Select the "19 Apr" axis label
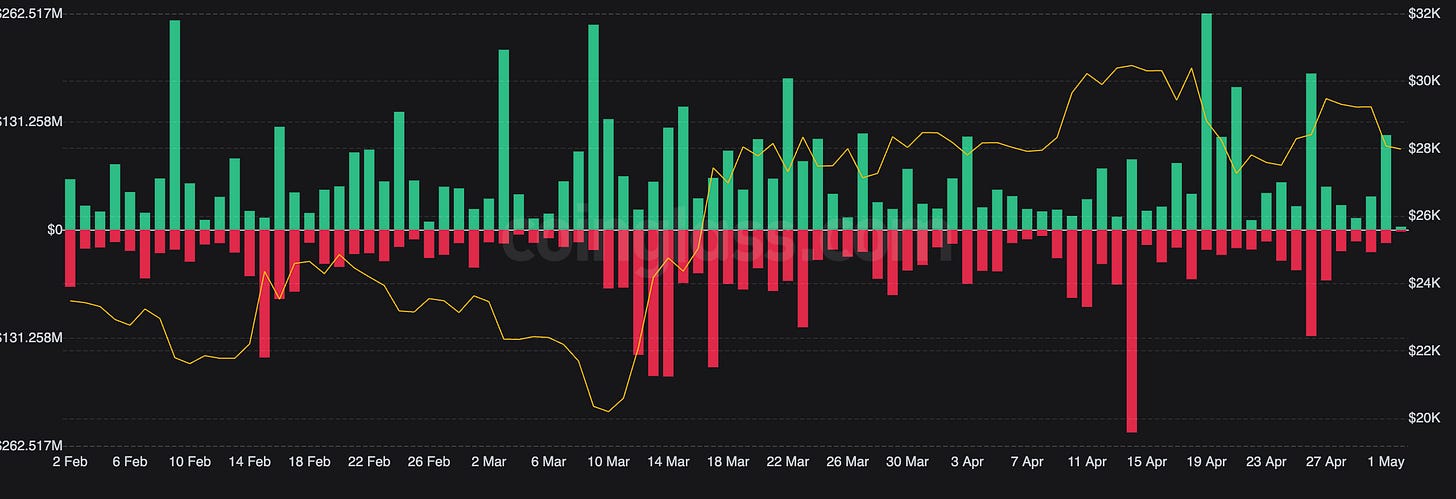The height and width of the screenshot is (499, 1456). point(1207,462)
